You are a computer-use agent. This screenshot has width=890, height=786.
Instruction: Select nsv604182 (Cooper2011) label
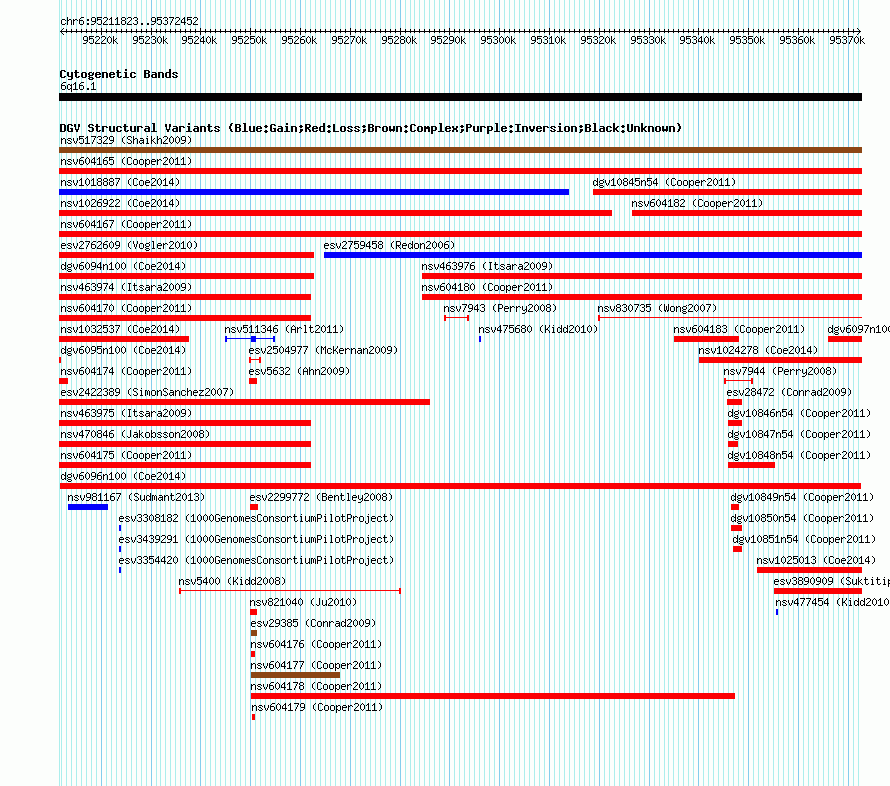[697, 203]
